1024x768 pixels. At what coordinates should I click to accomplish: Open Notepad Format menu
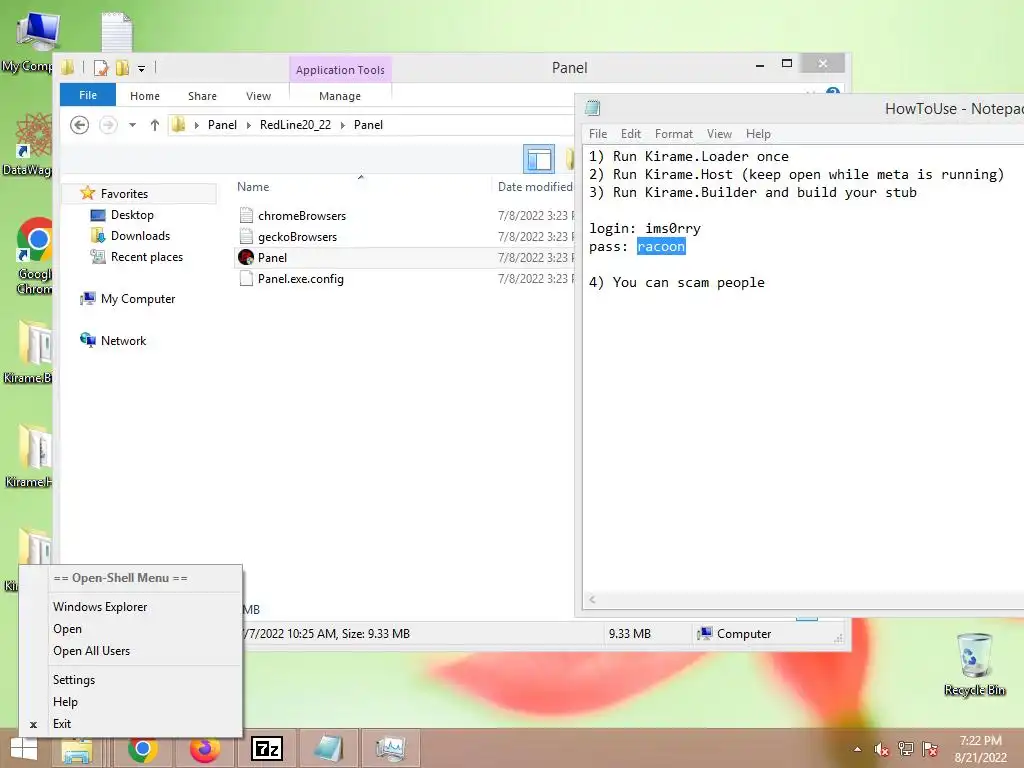(673, 134)
